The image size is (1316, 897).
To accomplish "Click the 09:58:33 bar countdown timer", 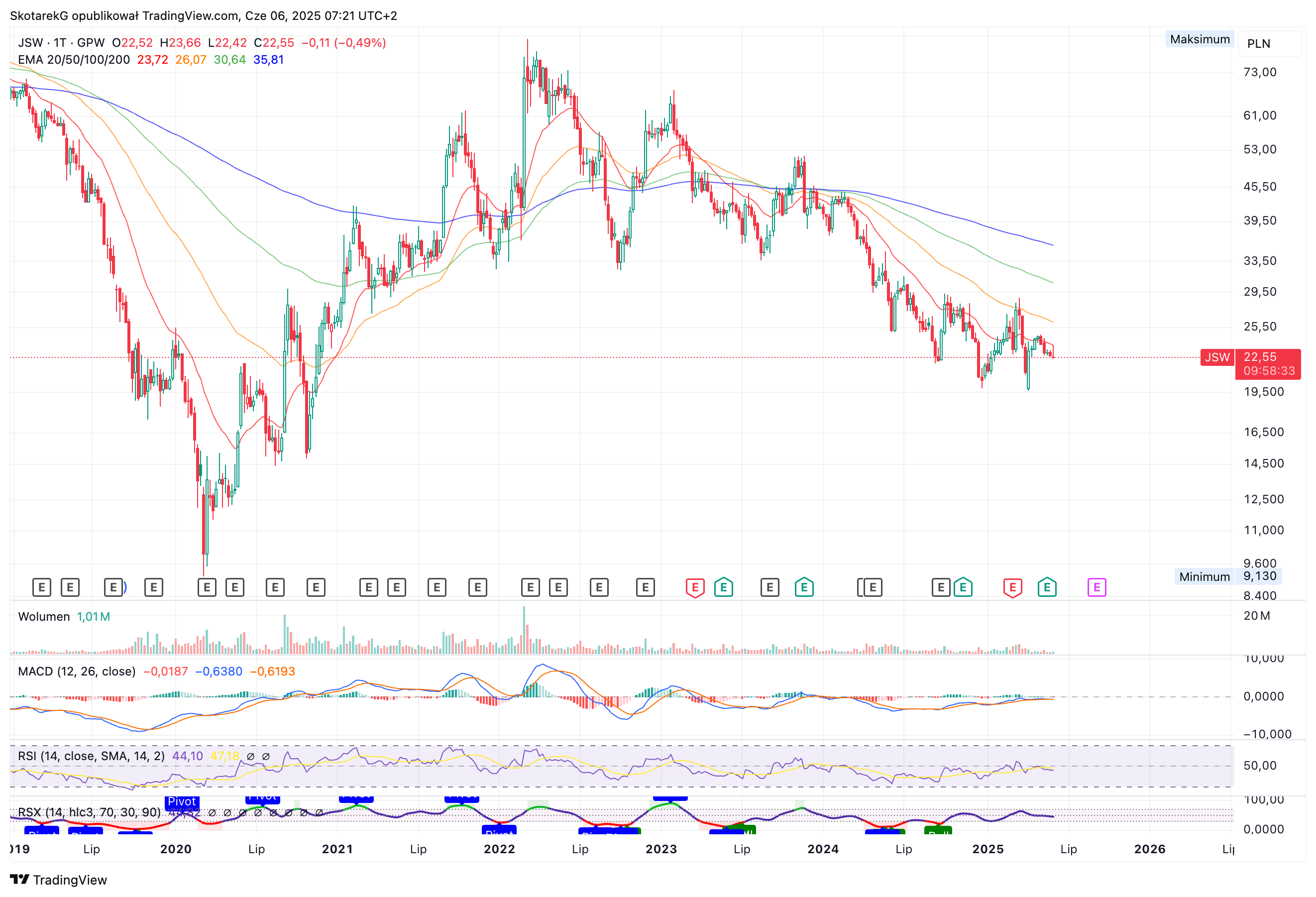I will point(1269,371).
